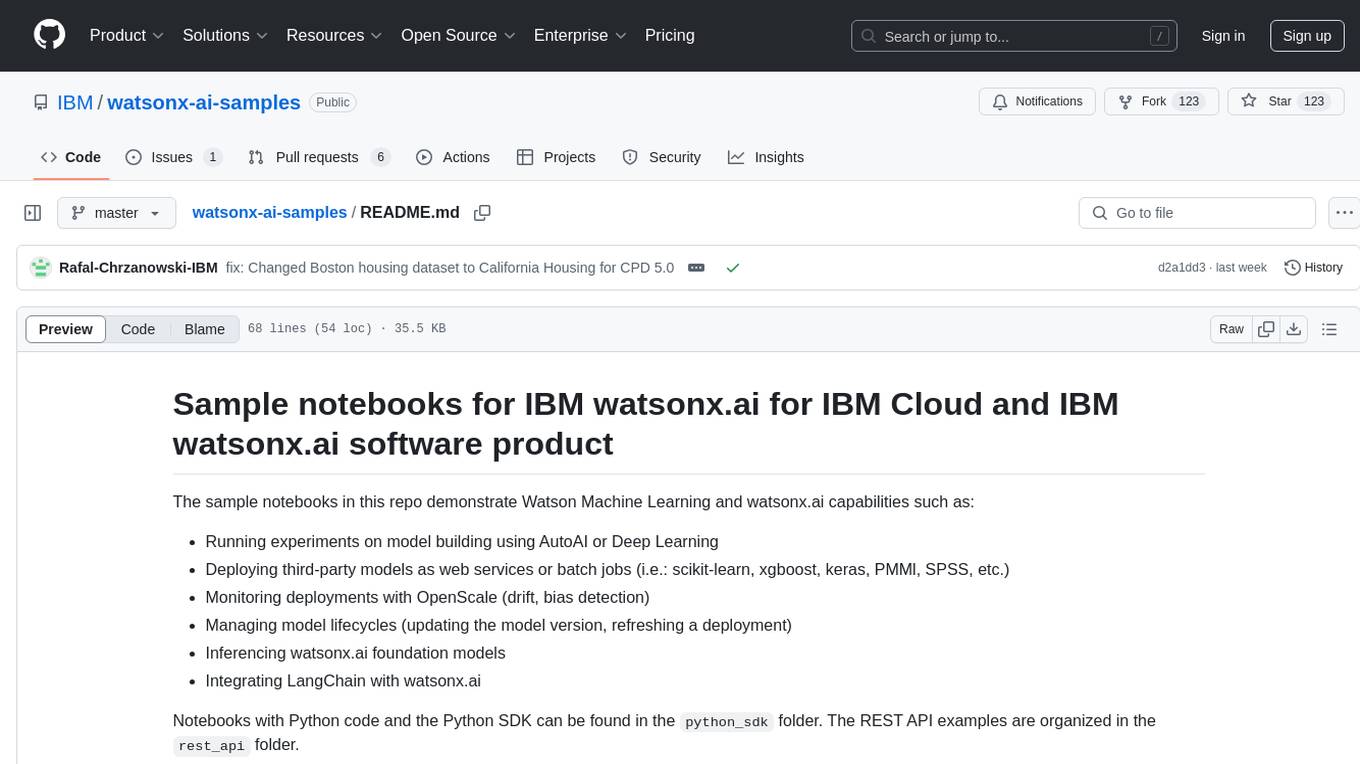Open the Projects tab

tap(556, 157)
